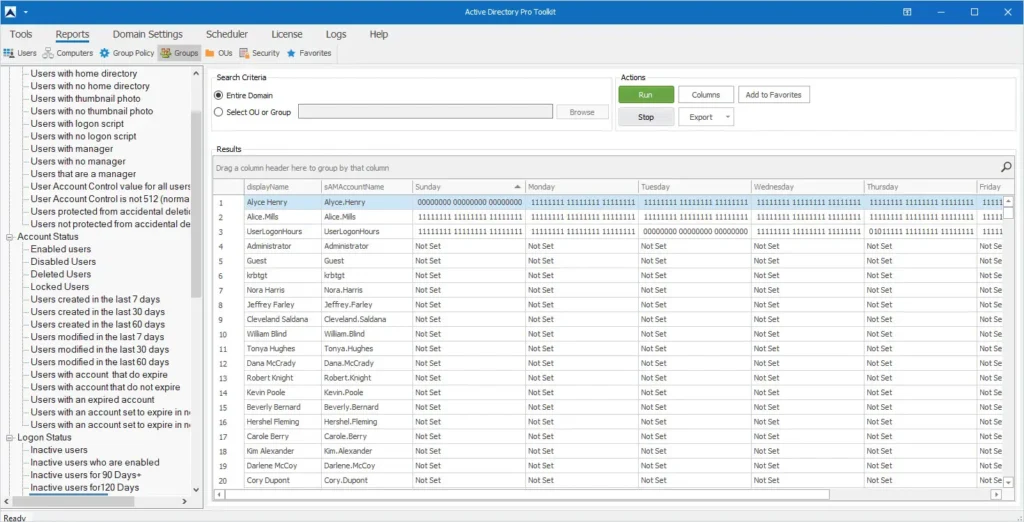The width and height of the screenshot is (1024, 522).
Task: Click the sAMAccountName column header
Action: coord(367,187)
